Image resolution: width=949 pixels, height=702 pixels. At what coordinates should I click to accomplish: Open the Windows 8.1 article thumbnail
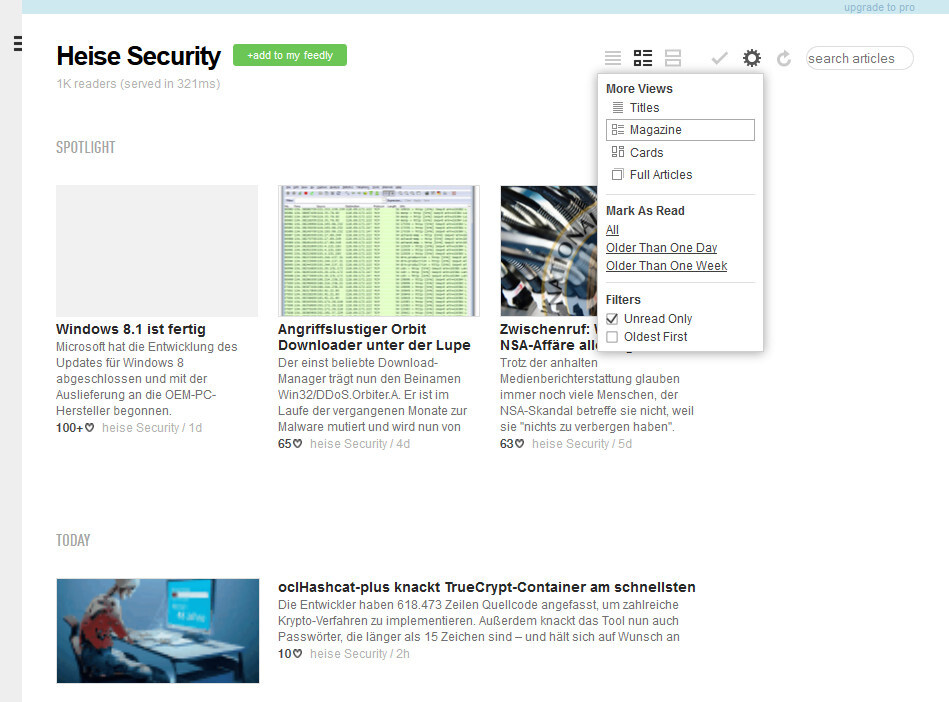pyautogui.click(x=157, y=250)
